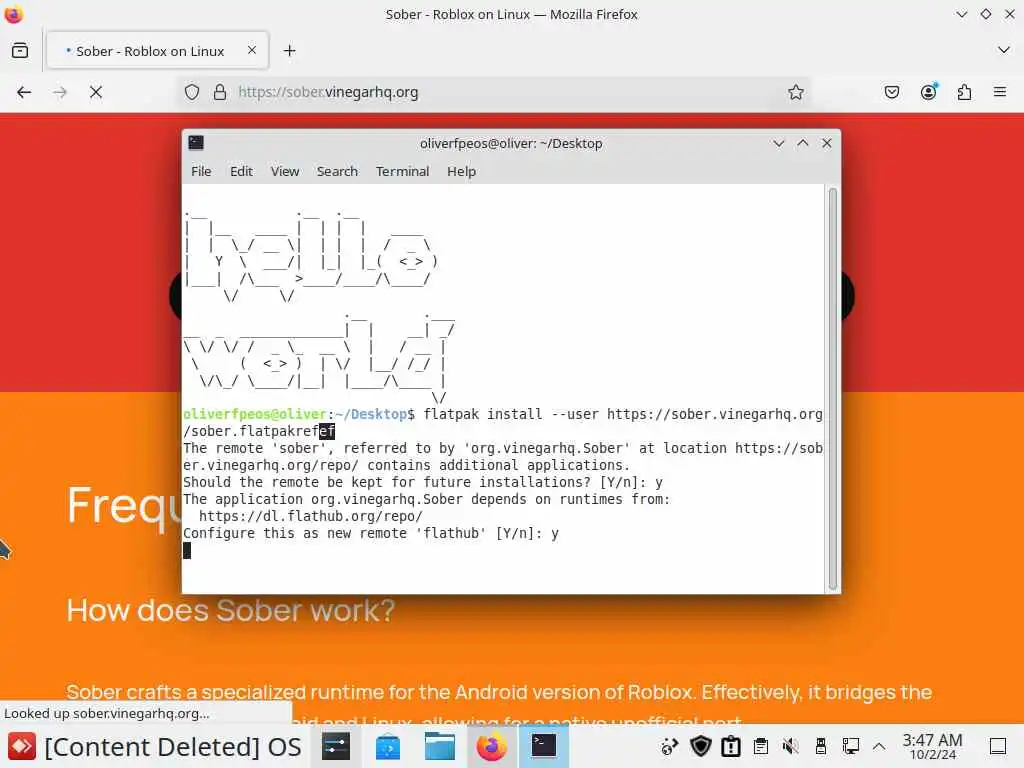Open the shield security tray icon
The image size is (1024, 768).
[701, 746]
